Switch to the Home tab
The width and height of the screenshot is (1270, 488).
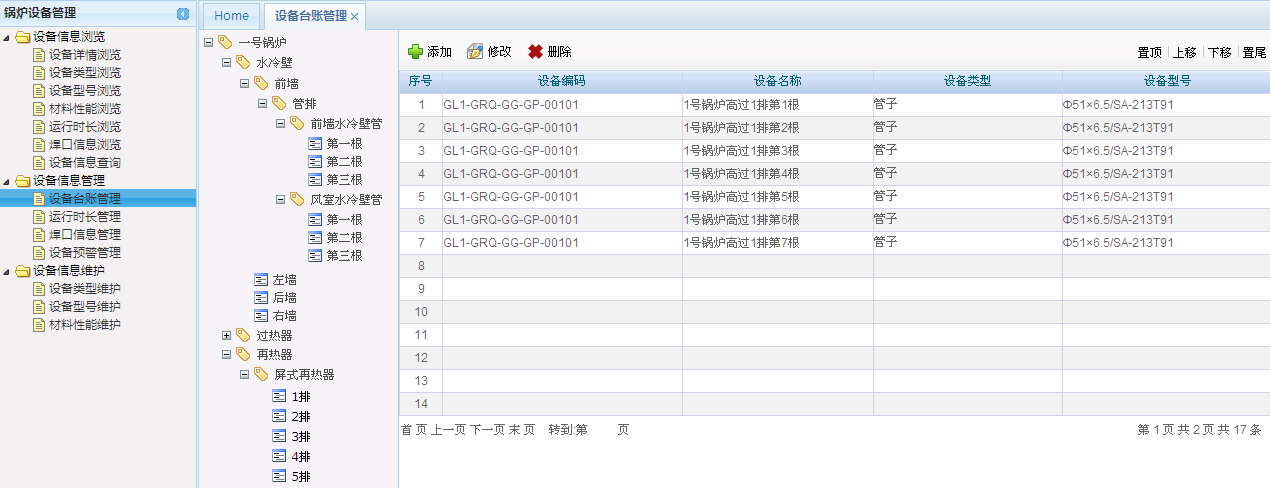tap(231, 16)
